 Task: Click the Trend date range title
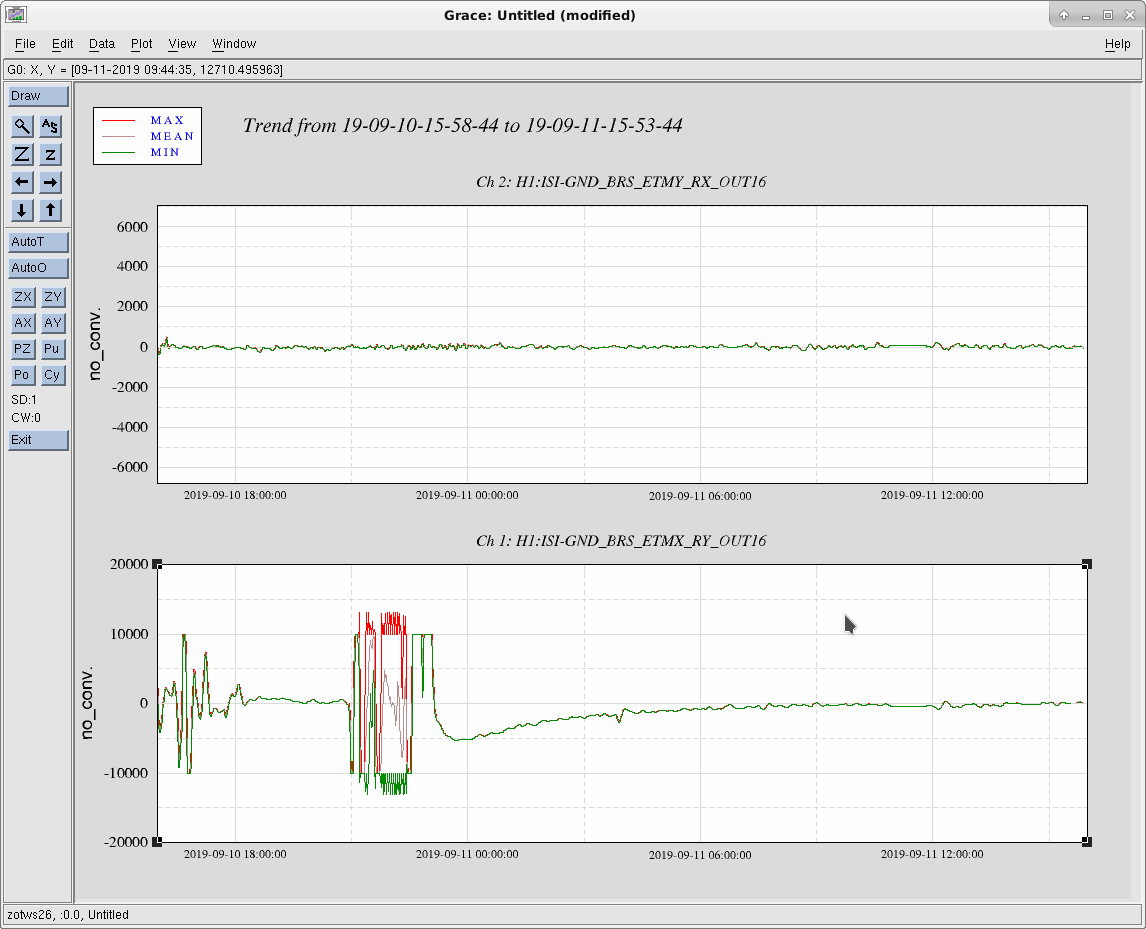tap(463, 126)
